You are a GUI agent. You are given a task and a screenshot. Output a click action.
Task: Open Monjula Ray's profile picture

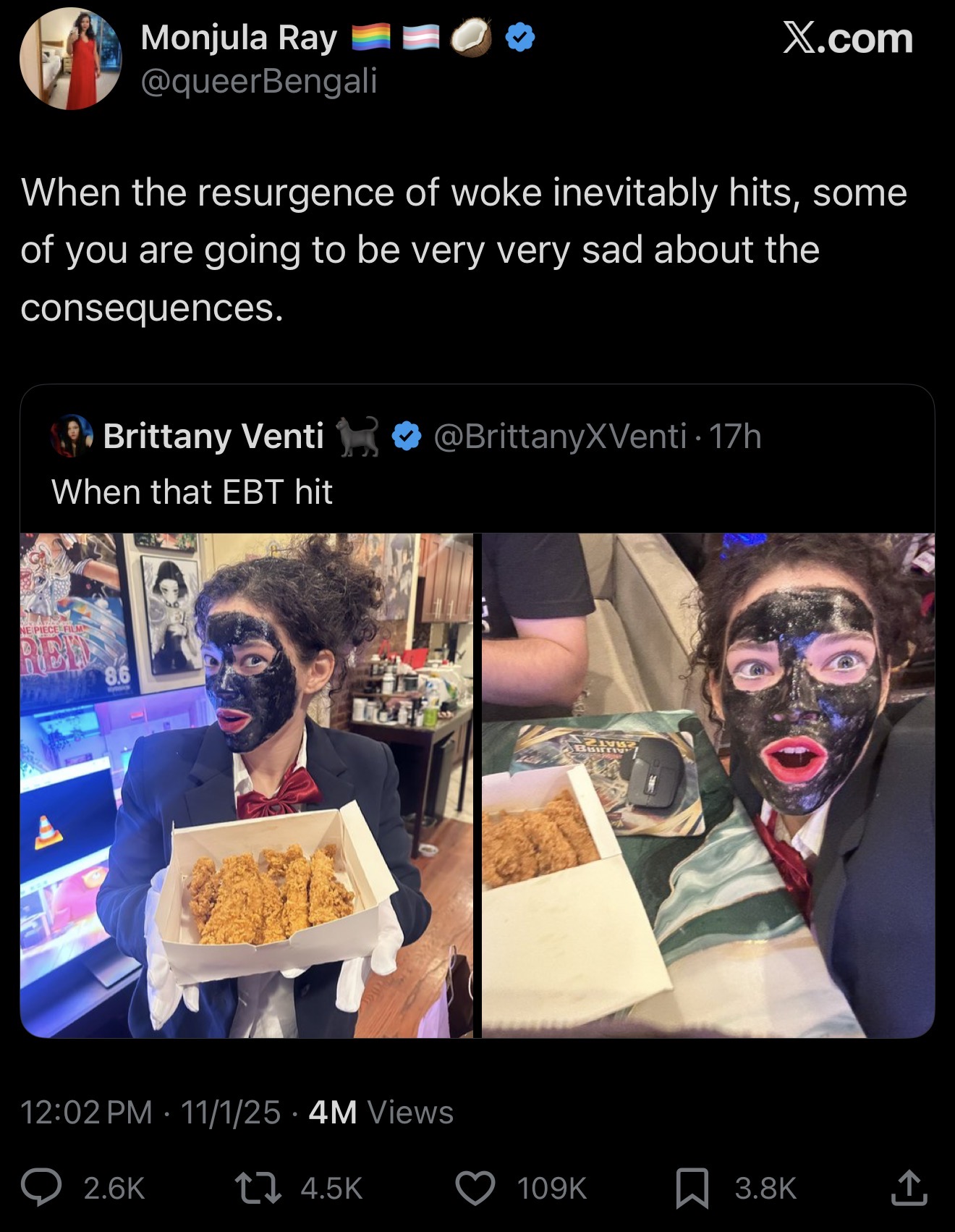click(70, 59)
